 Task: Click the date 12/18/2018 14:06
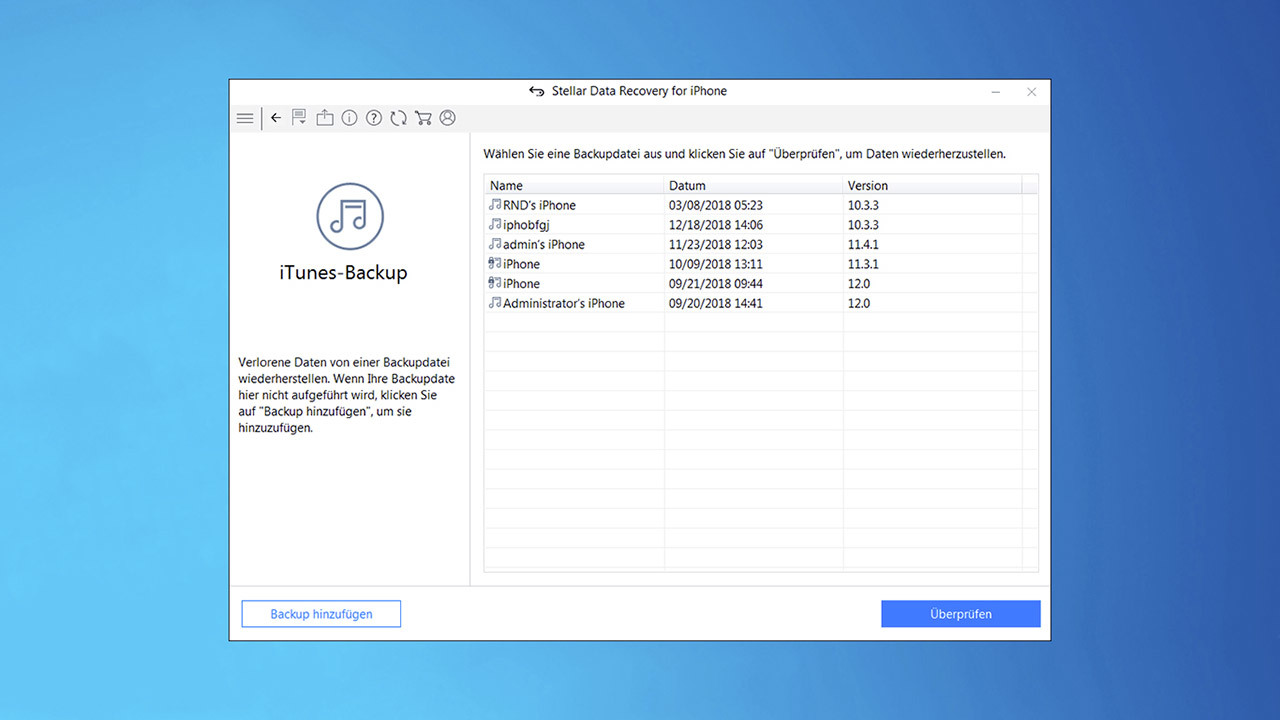coord(716,225)
